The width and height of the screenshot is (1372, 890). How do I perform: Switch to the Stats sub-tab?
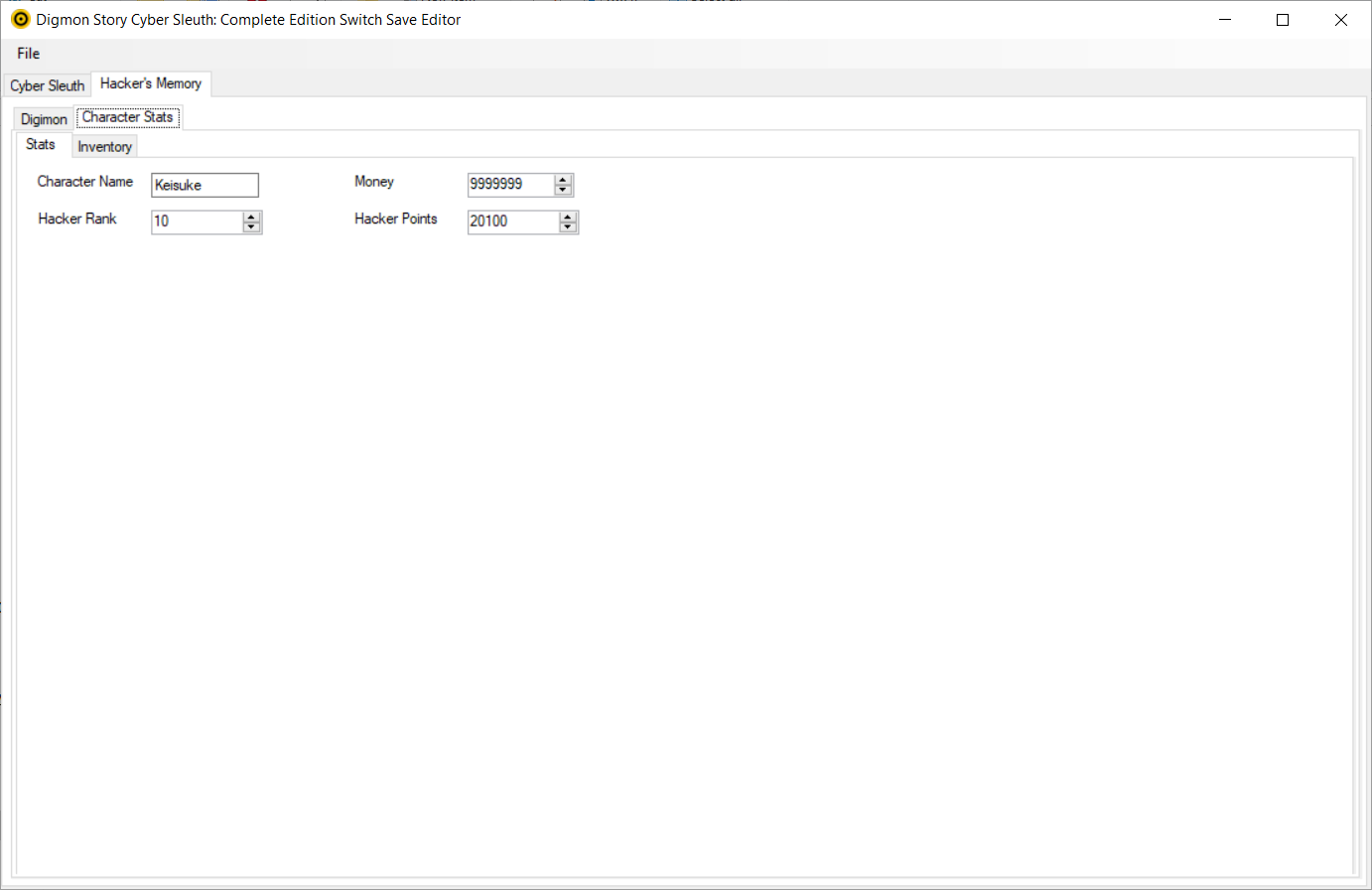[x=41, y=144]
